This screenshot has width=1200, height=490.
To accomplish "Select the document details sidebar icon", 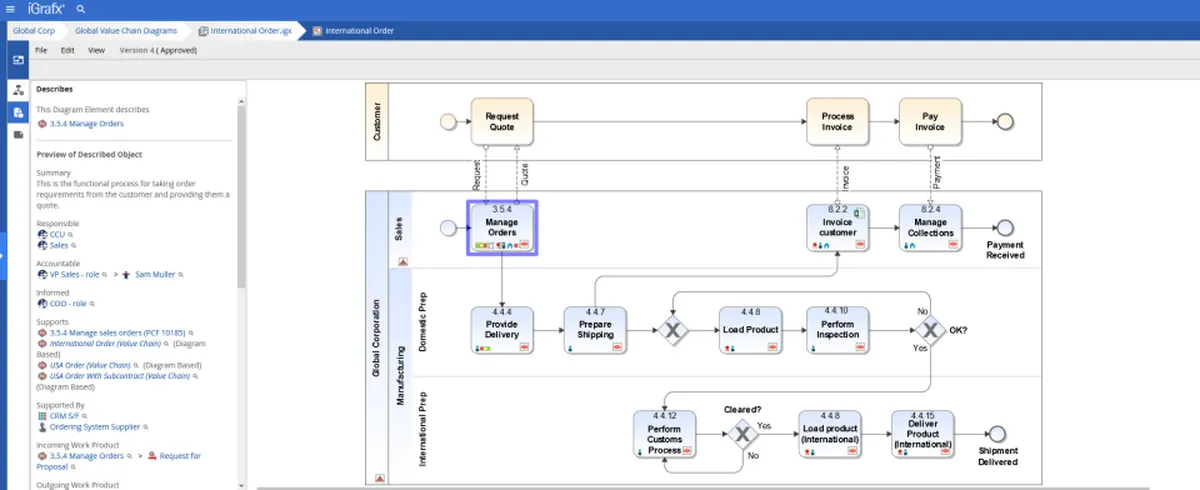I will point(18,112).
